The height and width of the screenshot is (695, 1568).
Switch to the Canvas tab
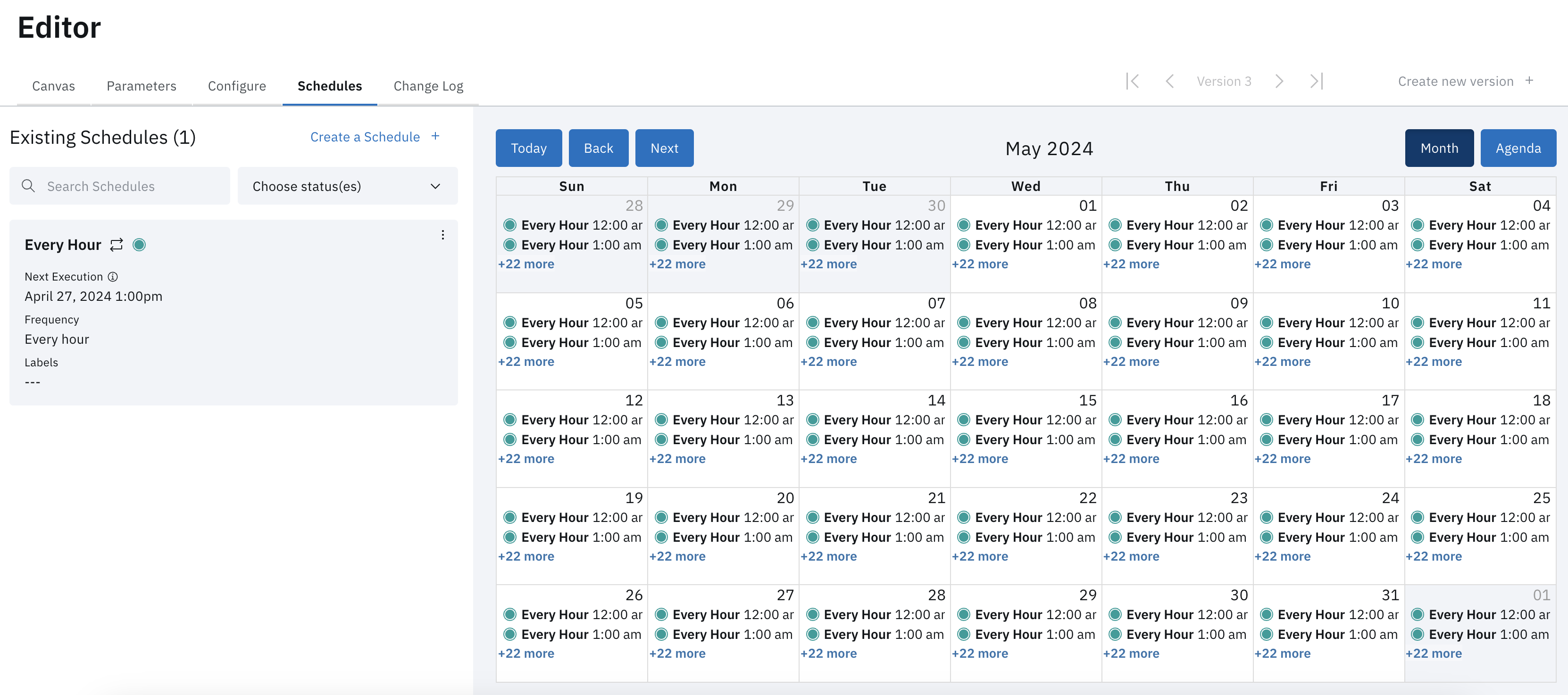tap(54, 86)
